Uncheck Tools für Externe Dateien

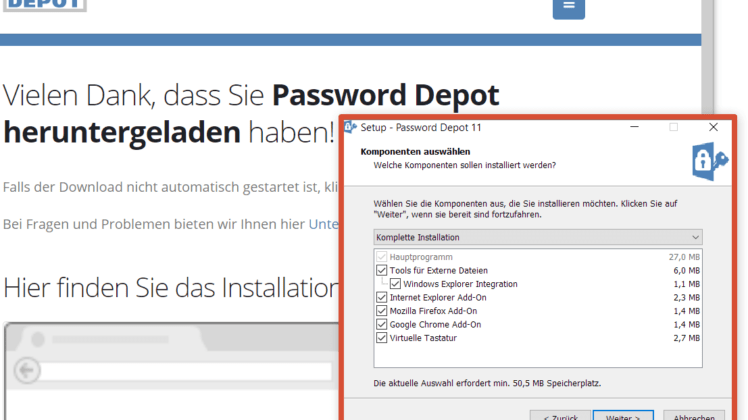382,270
